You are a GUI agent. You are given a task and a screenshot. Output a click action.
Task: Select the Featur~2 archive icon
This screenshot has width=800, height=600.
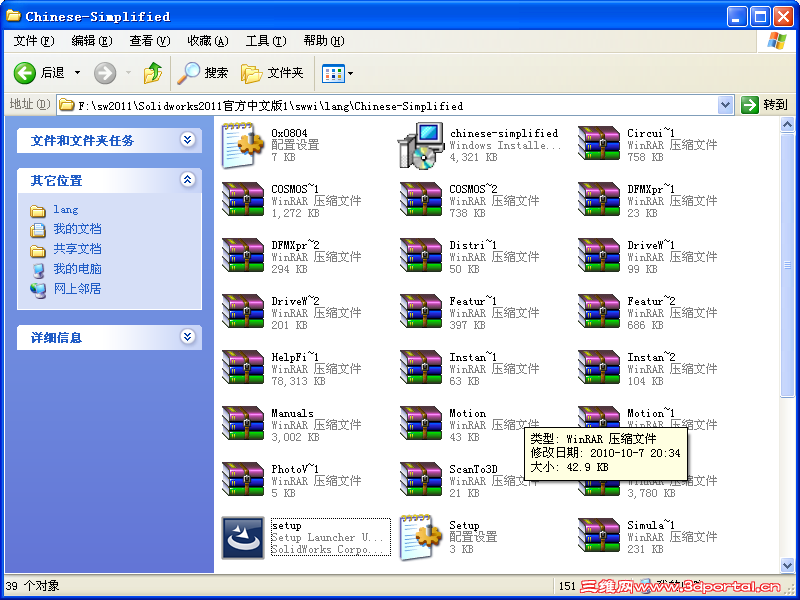[599, 312]
